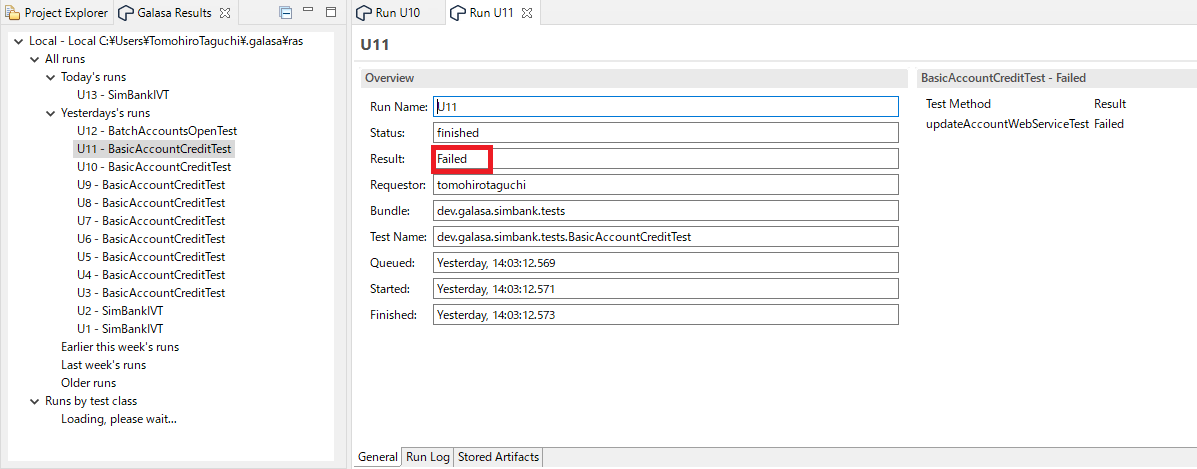Collapse the Yesterdays's runs node

pos(50,113)
